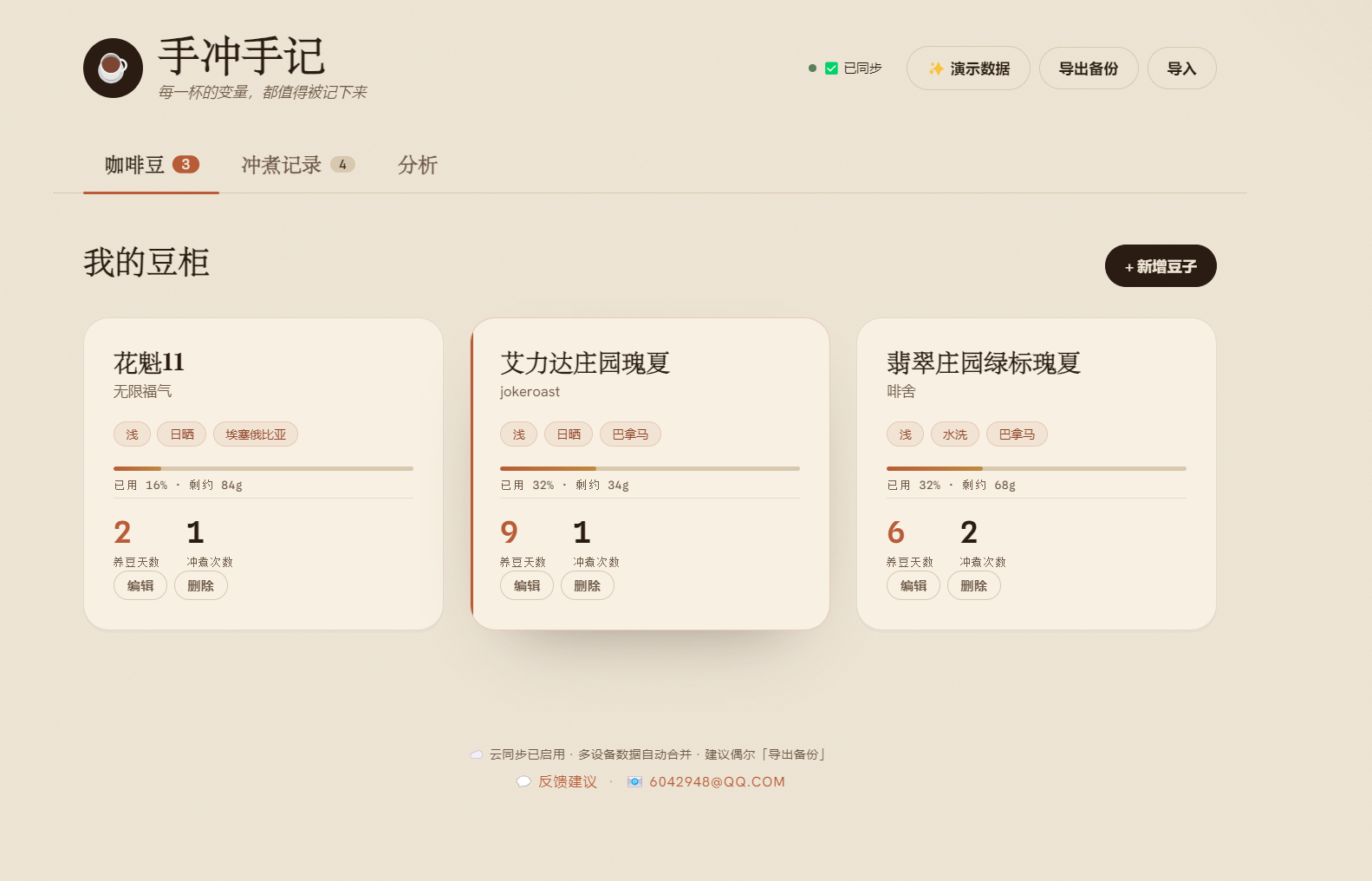Screen dimensions: 1372x881
Task: Click the green synced checkmark icon
Action: click(x=831, y=69)
